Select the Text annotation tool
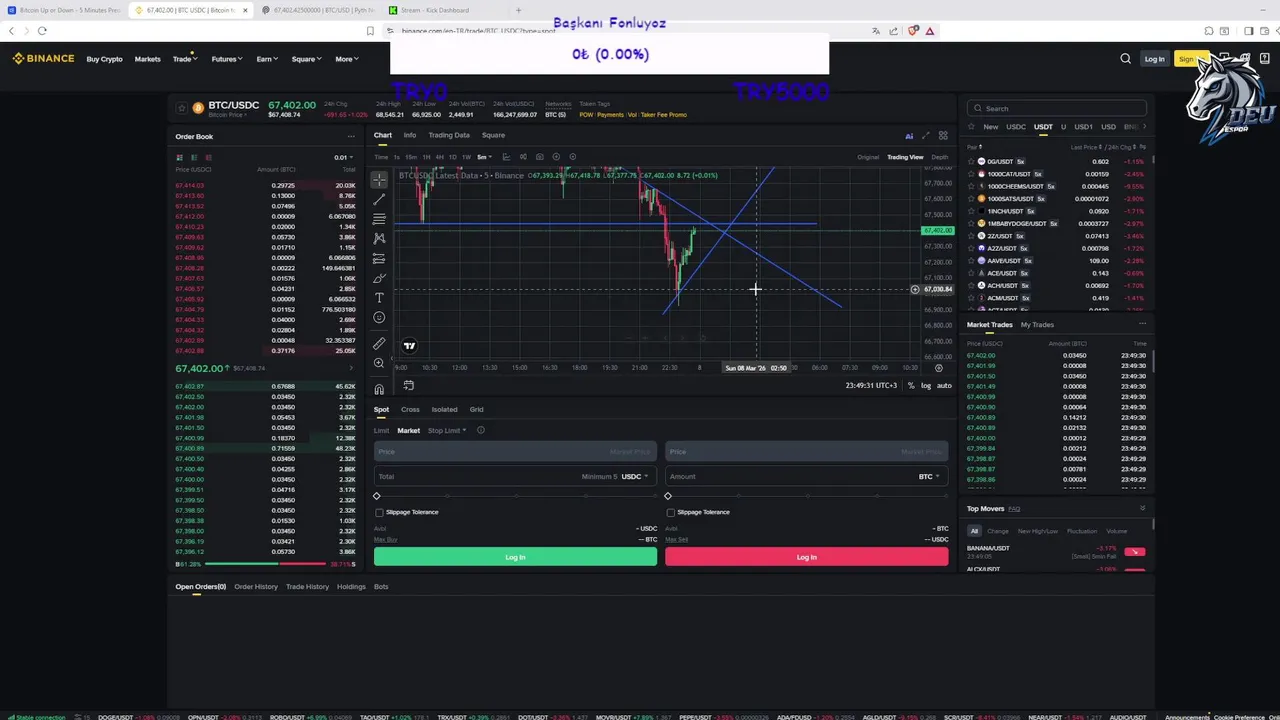This screenshot has width=1280, height=720. pos(379,298)
